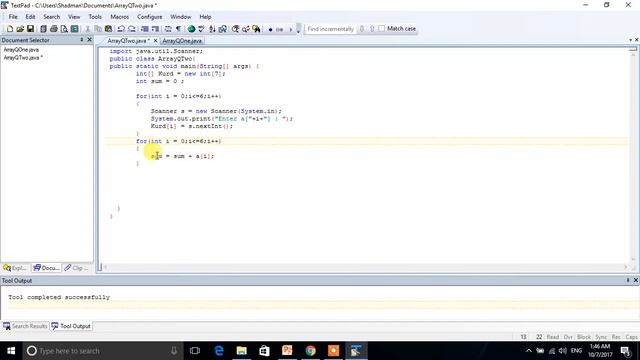640x360 pixels.
Task: Switch to the Explorer panel tab
Action: point(15,268)
